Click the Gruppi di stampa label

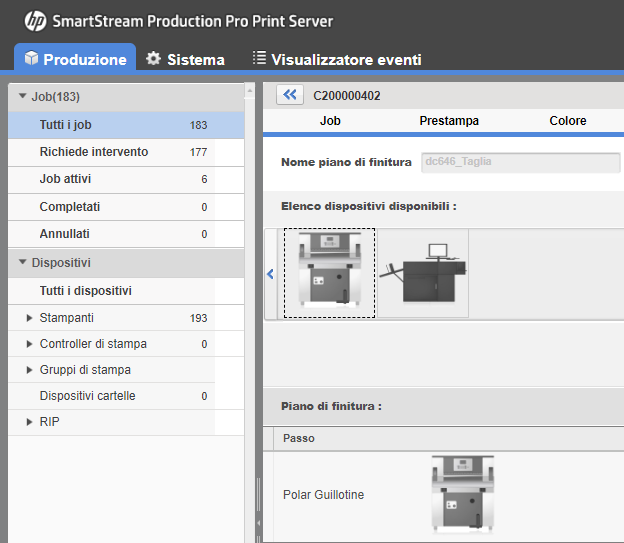[85, 370]
